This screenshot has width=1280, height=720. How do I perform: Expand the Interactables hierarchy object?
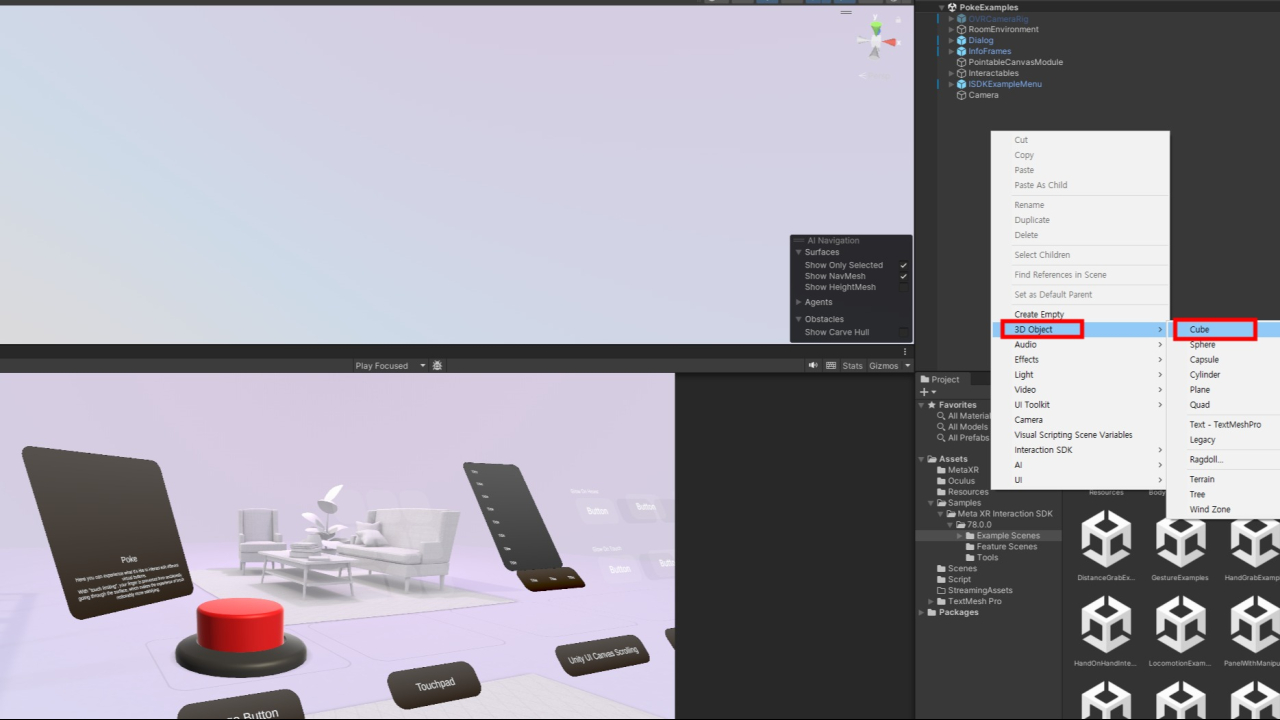952,73
